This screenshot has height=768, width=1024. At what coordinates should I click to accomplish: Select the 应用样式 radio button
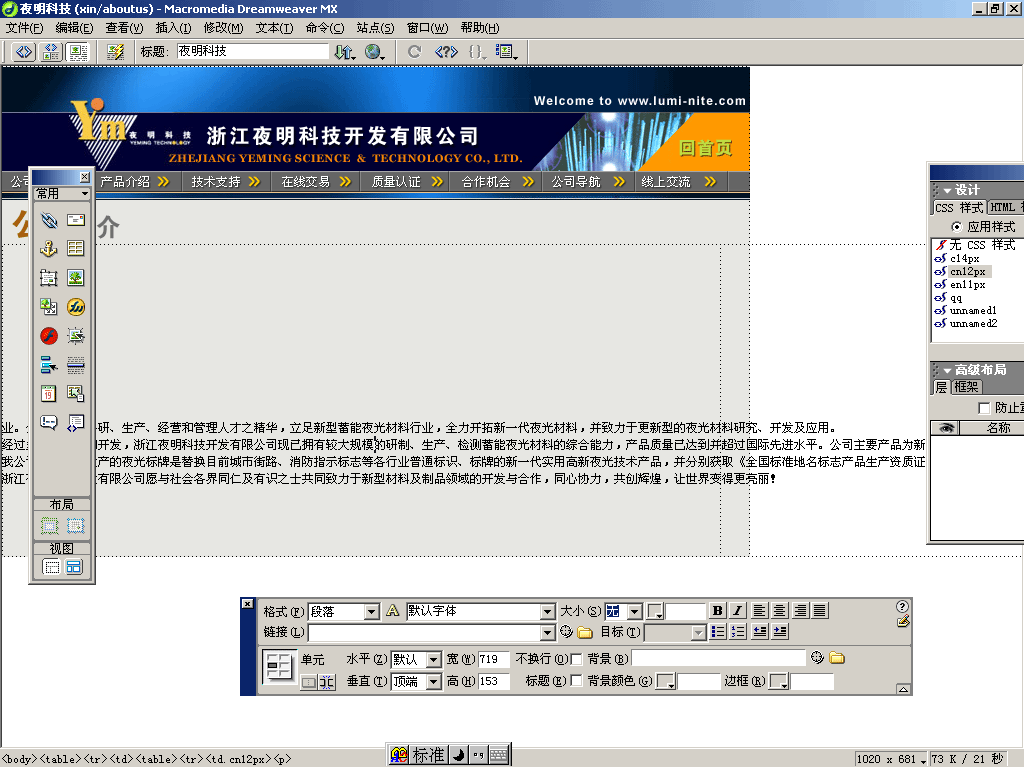956,227
